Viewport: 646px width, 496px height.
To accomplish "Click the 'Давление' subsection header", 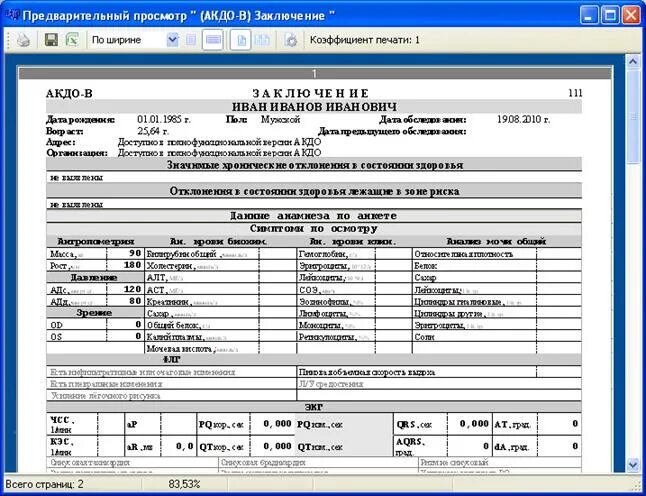I will (94, 278).
